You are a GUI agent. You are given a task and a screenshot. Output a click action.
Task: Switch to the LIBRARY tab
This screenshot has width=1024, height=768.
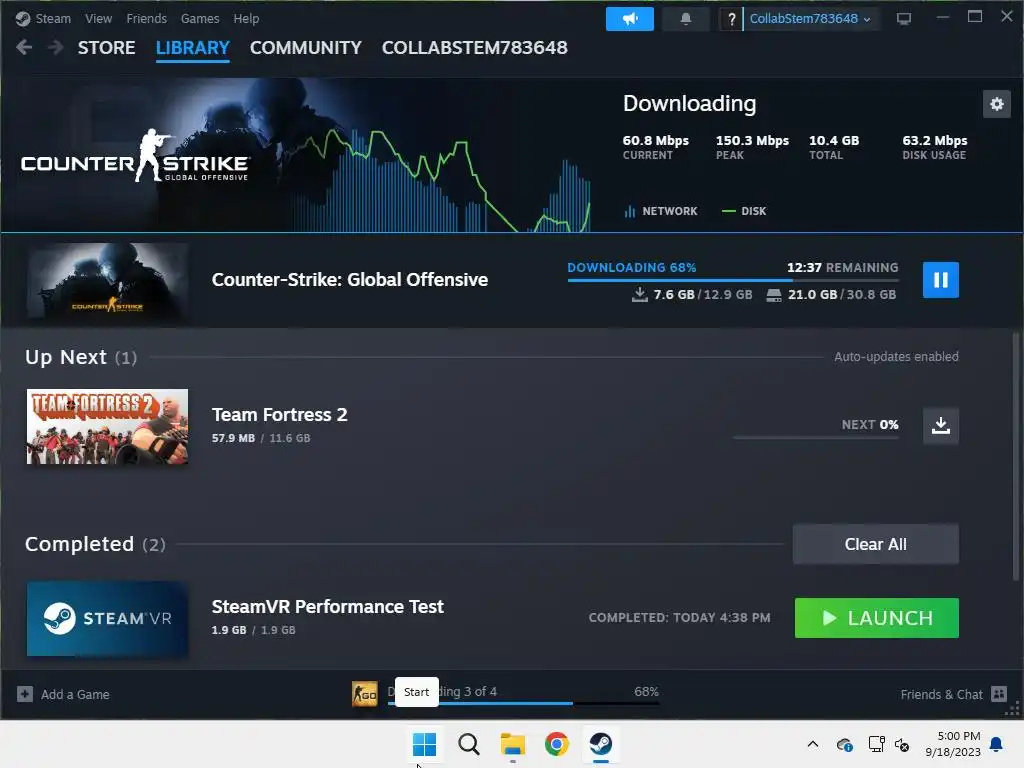193,48
